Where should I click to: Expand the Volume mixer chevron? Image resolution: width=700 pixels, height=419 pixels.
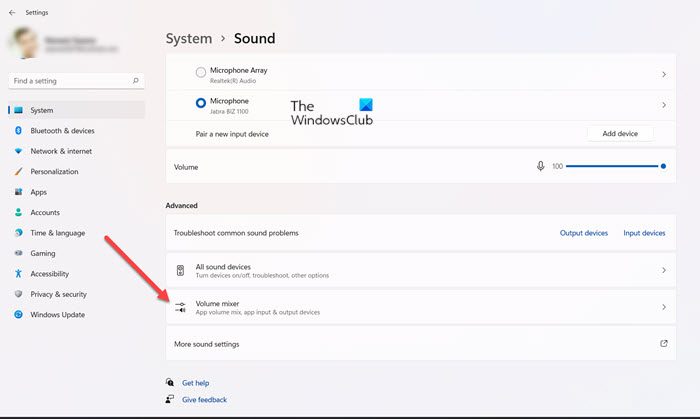664,307
